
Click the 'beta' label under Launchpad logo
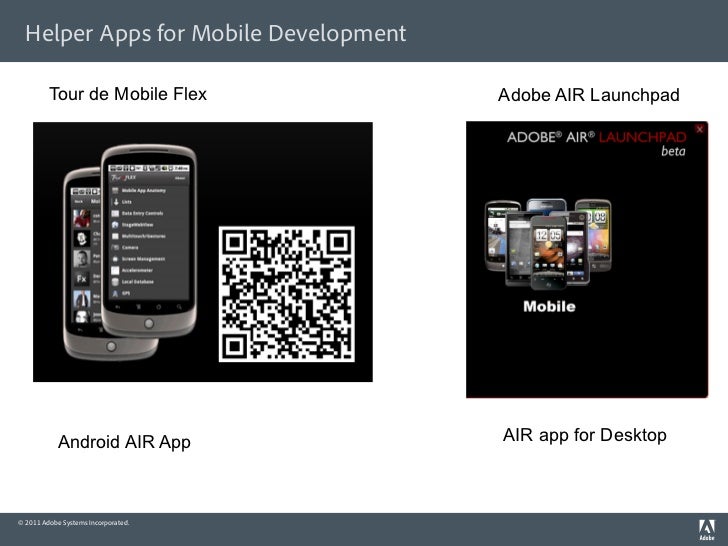tap(673, 151)
